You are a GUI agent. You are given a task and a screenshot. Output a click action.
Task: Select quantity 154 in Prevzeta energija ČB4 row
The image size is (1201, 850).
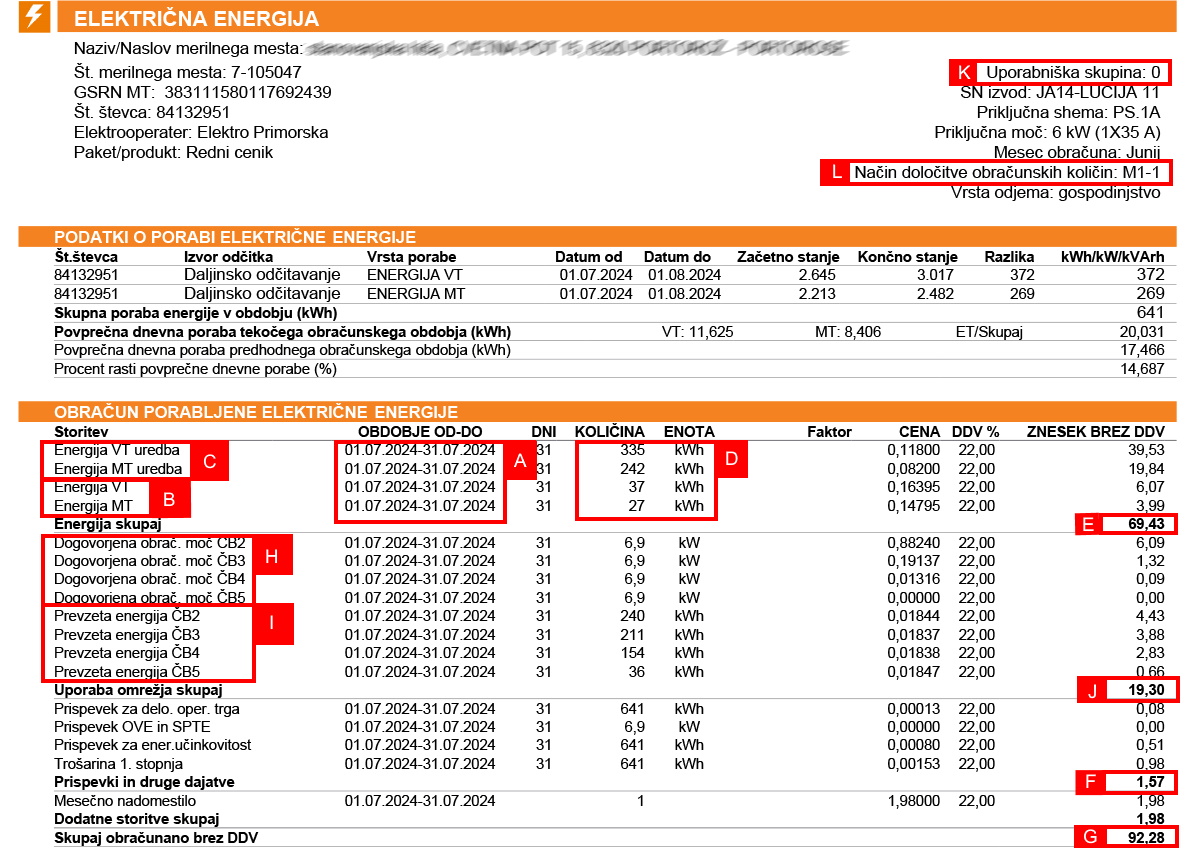pyautogui.click(x=633, y=653)
